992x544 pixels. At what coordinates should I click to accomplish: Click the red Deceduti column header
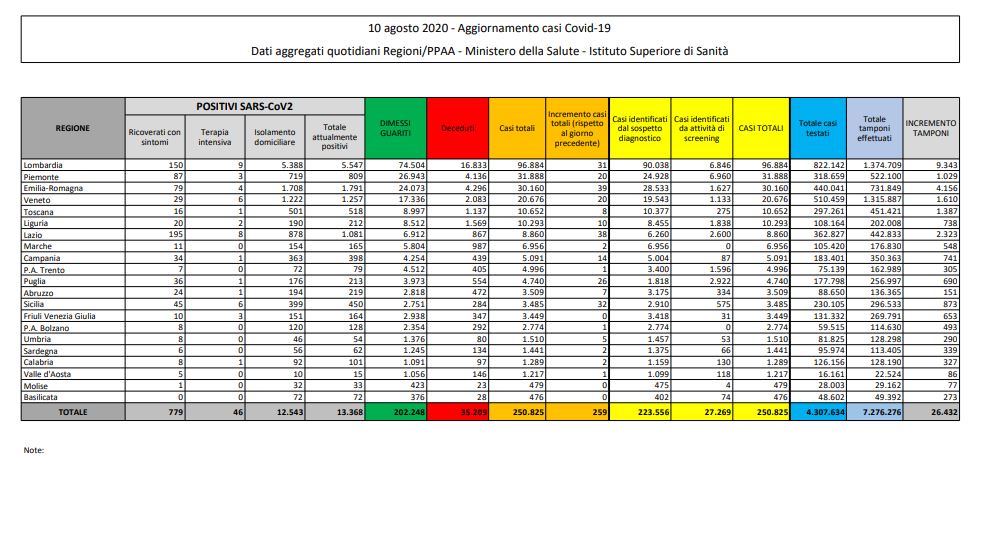[x=457, y=128]
